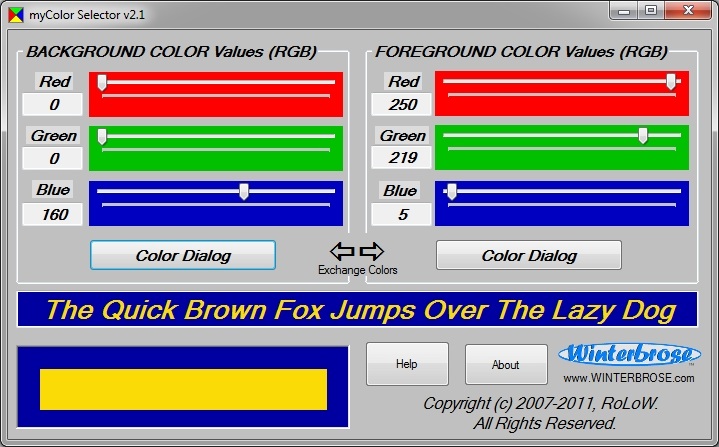Image resolution: width=719 pixels, height=447 pixels.
Task: Click the Exchange Colors right arrow icon
Action: (371, 251)
